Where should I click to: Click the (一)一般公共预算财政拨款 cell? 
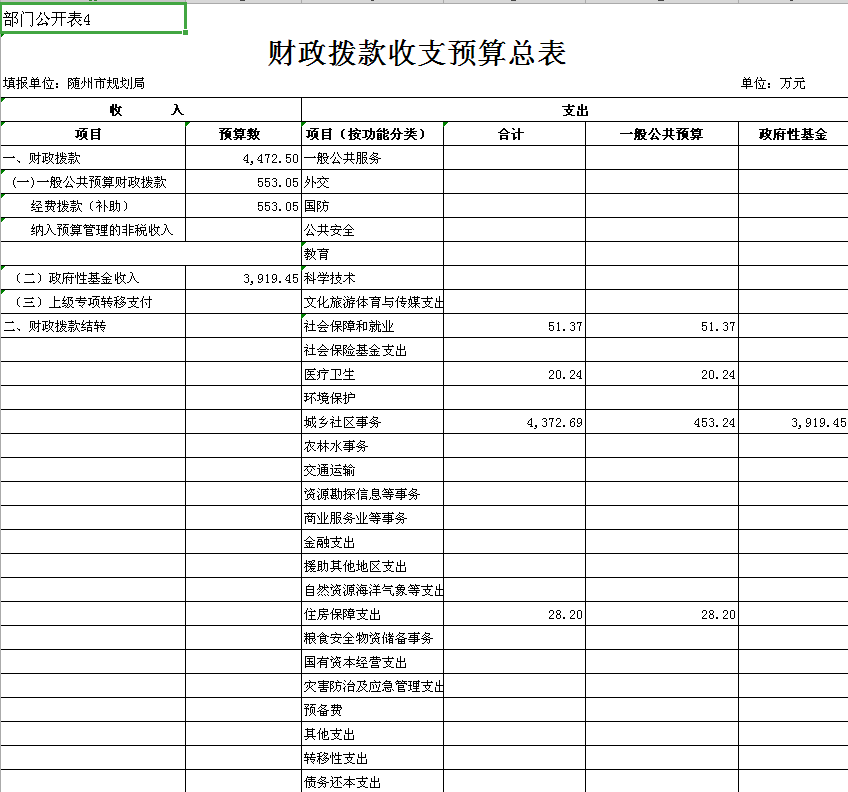tap(93, 182)
